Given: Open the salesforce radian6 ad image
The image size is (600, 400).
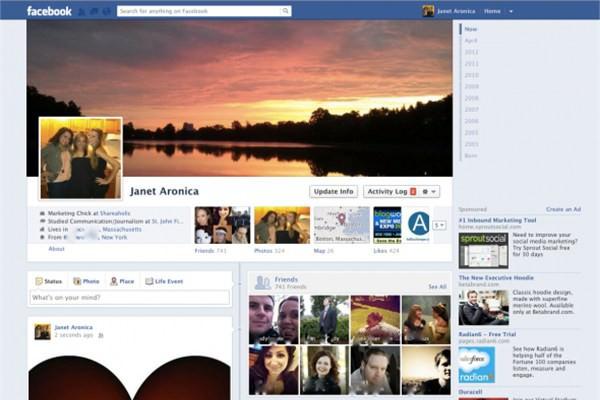Looking at the screenshot, I should coord(477,365).
